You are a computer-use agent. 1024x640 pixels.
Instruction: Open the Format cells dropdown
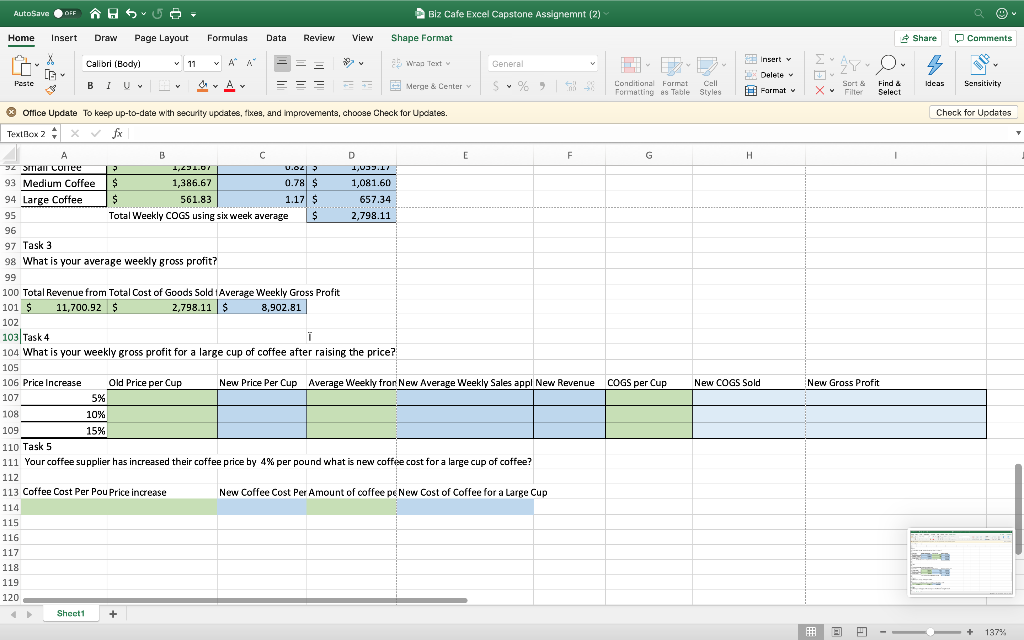[x=771, y=90]
